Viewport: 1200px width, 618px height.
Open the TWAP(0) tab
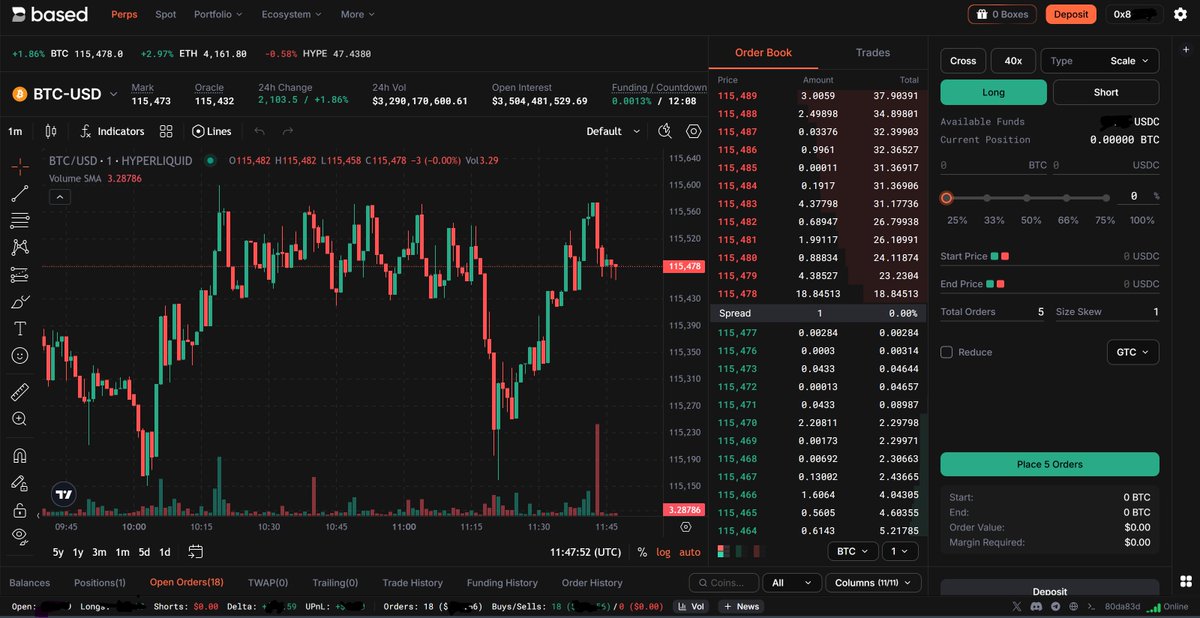point(268,582)
